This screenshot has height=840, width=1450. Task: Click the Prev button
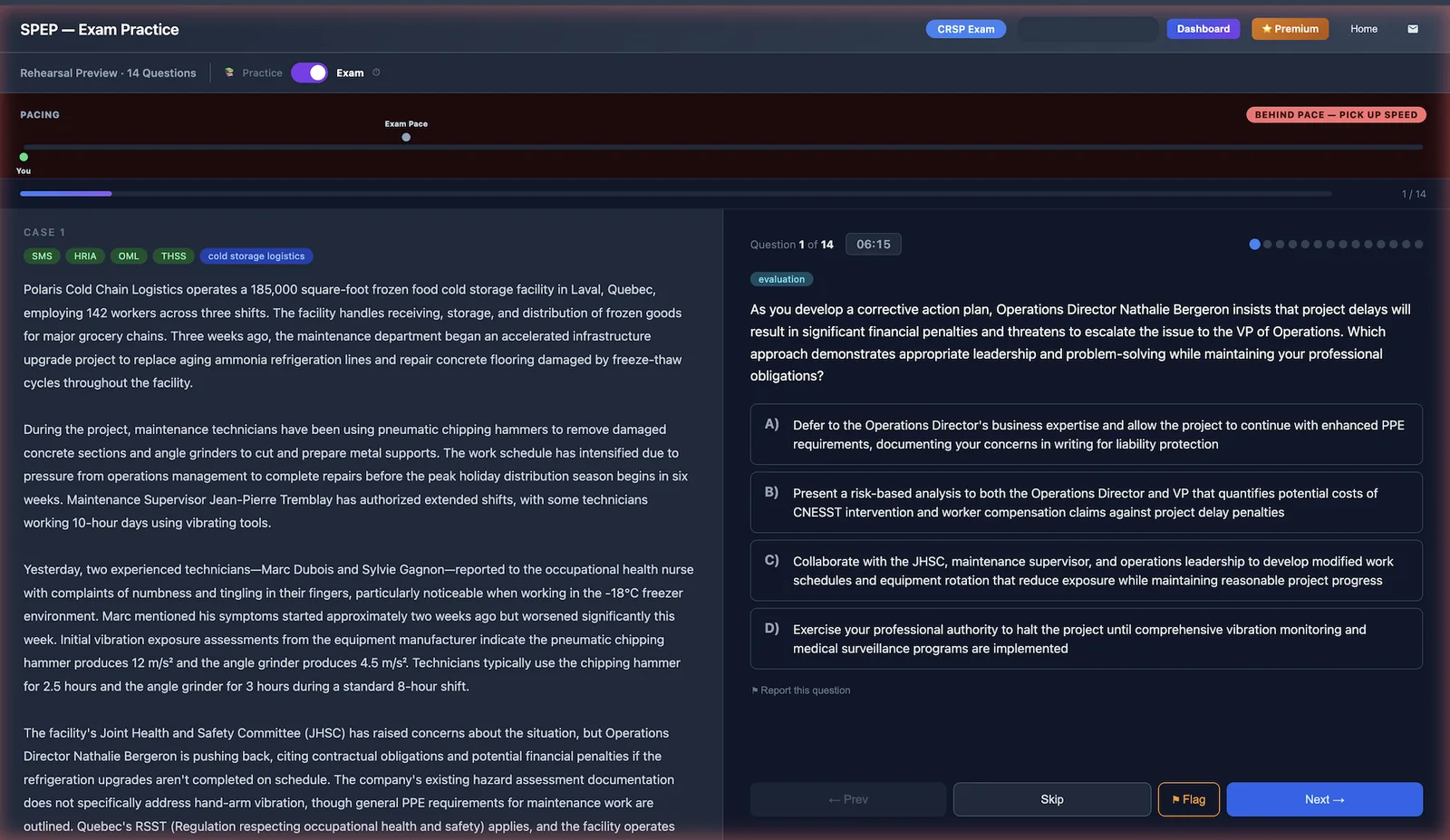coord(847,799)
